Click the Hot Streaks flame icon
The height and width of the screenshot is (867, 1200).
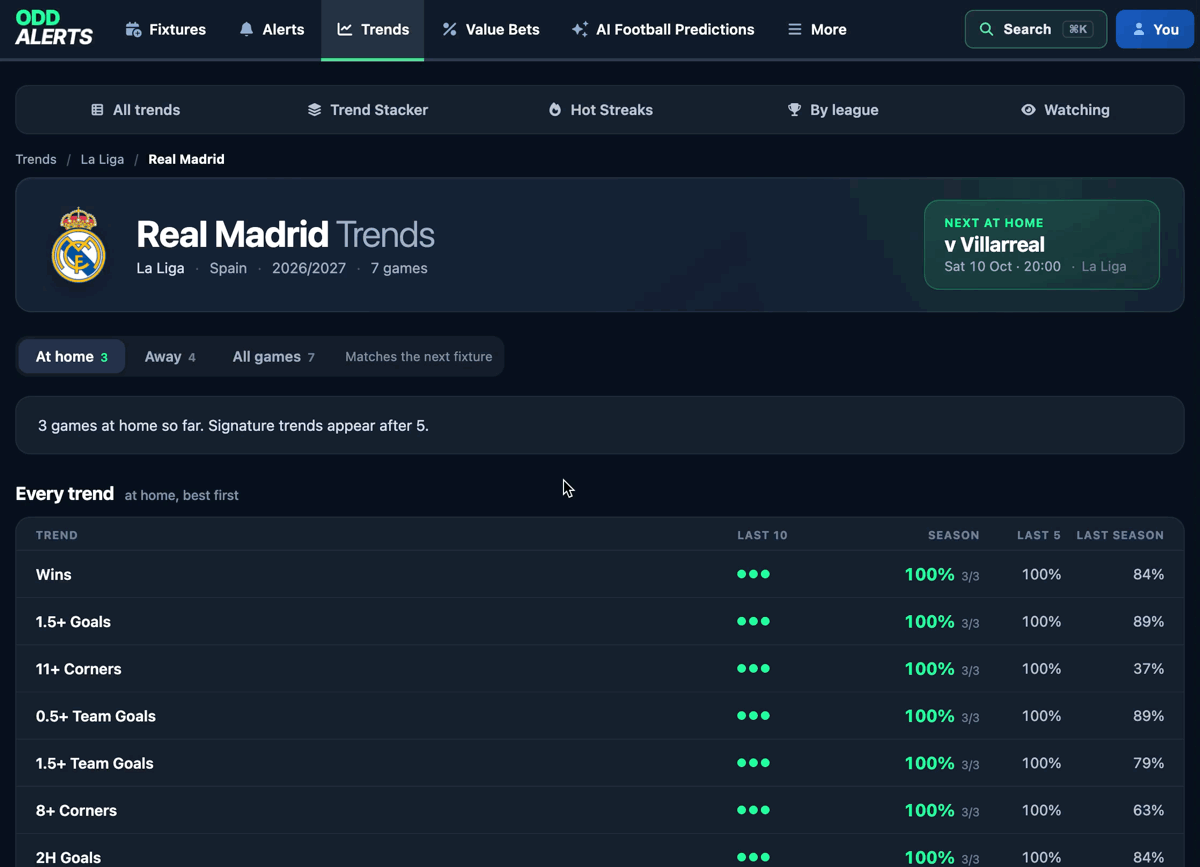555,110
